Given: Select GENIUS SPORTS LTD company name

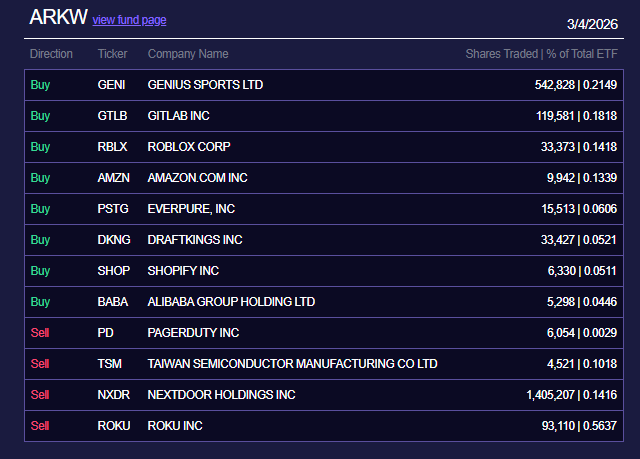Looking at the screenshot, I should tap(205, 85).
